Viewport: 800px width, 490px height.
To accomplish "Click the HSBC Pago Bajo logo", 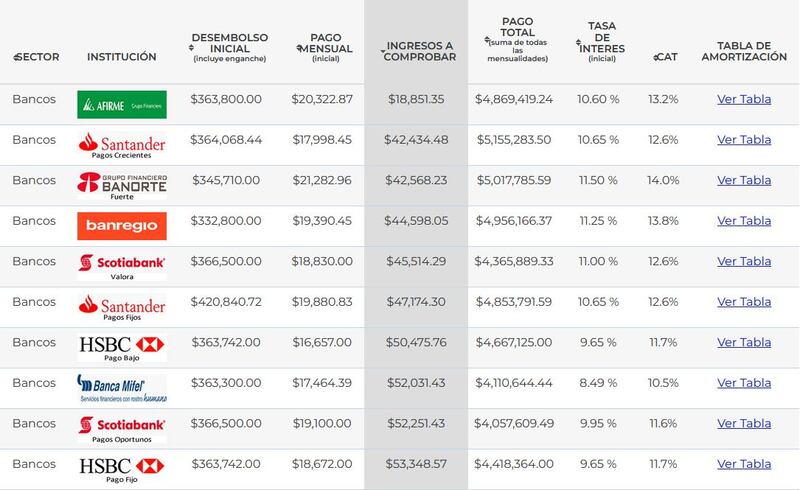I will pos(121,347).
